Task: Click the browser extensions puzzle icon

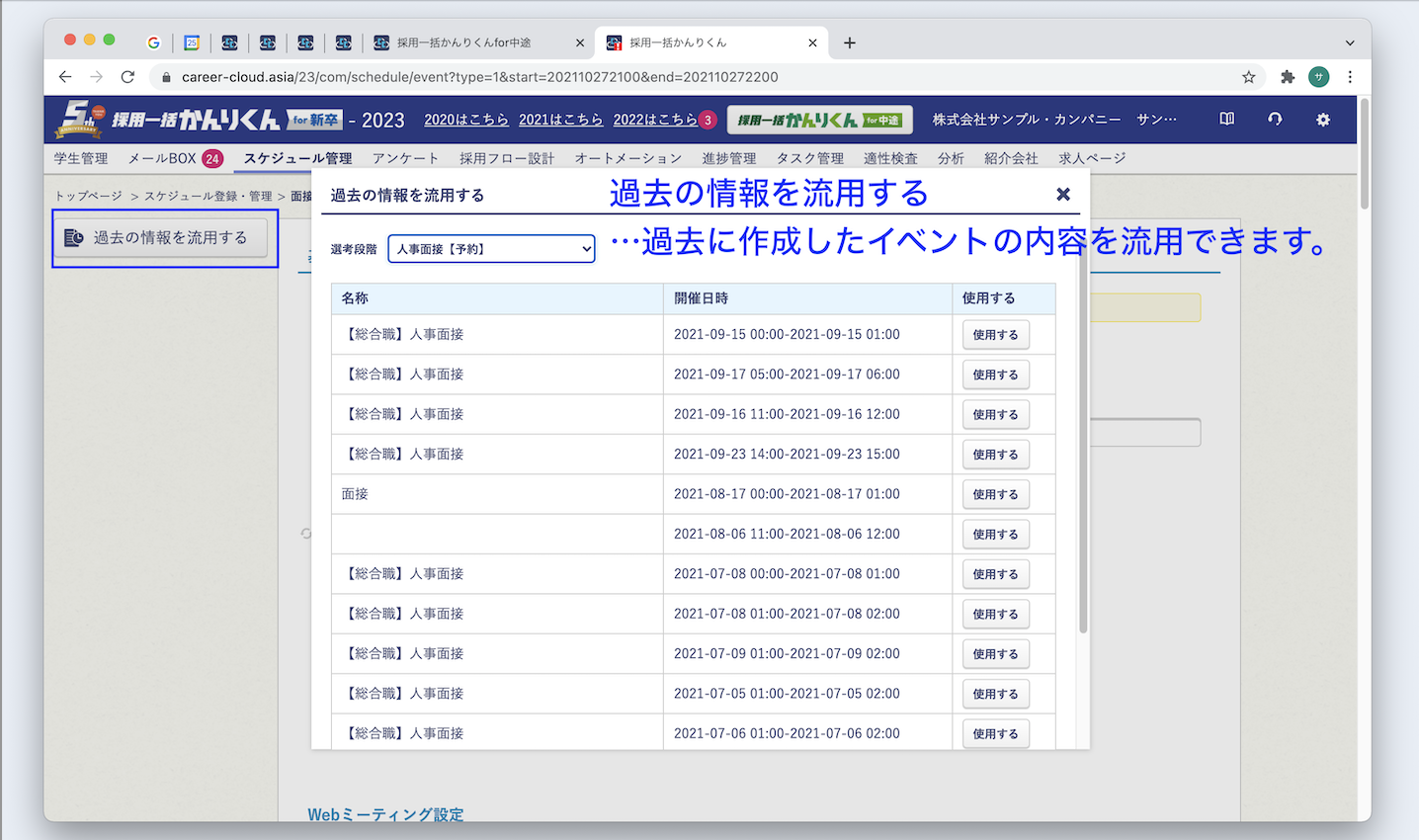Action: [x=1287, y=77]
